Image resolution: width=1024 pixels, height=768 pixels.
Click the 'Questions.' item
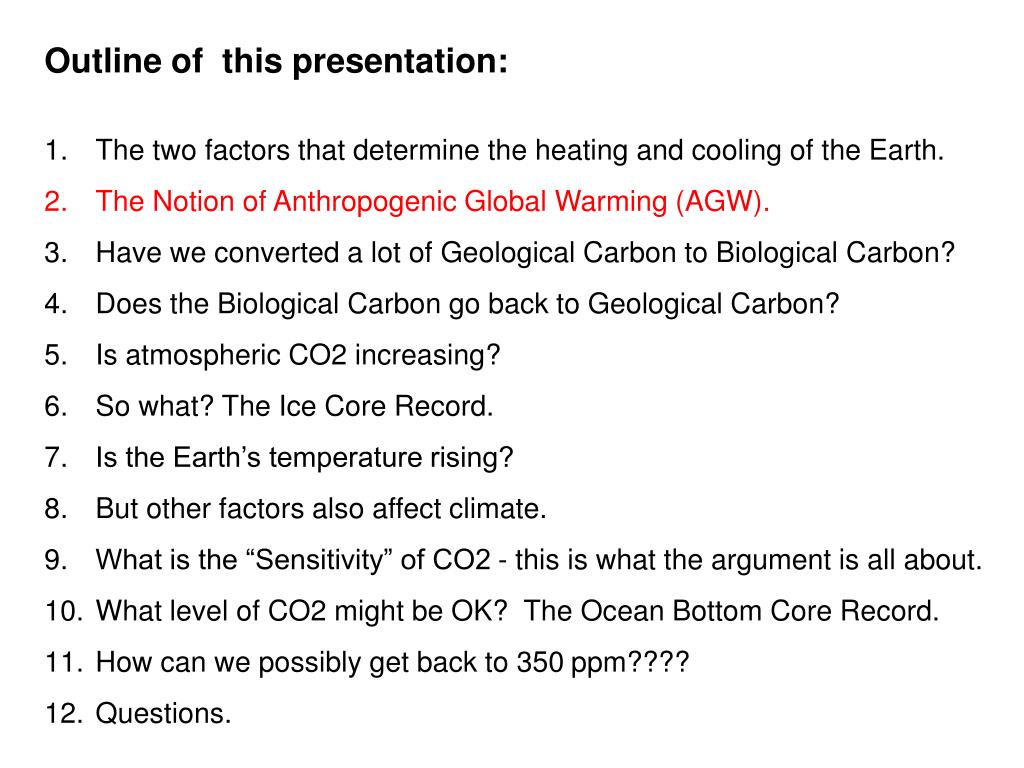point(163,713)
